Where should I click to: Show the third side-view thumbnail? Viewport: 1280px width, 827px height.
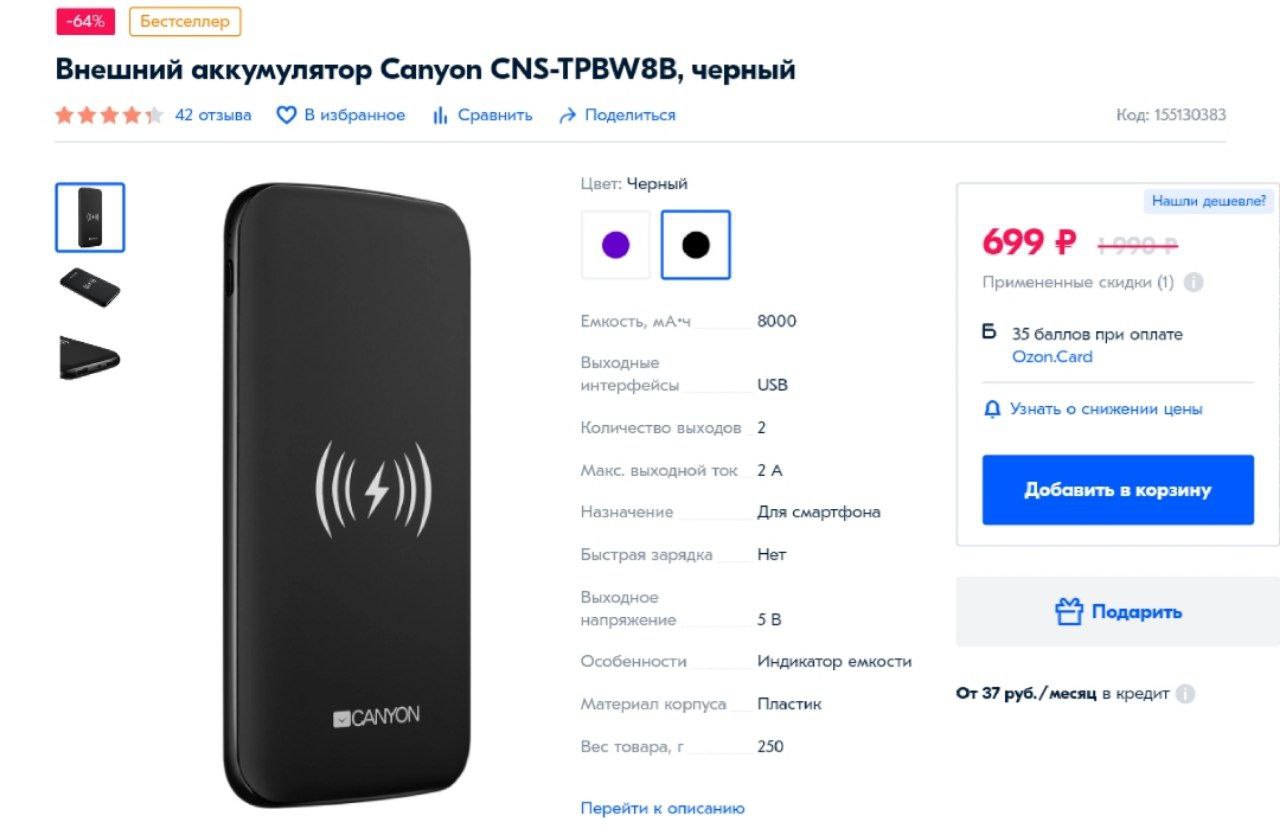point(90,358)
